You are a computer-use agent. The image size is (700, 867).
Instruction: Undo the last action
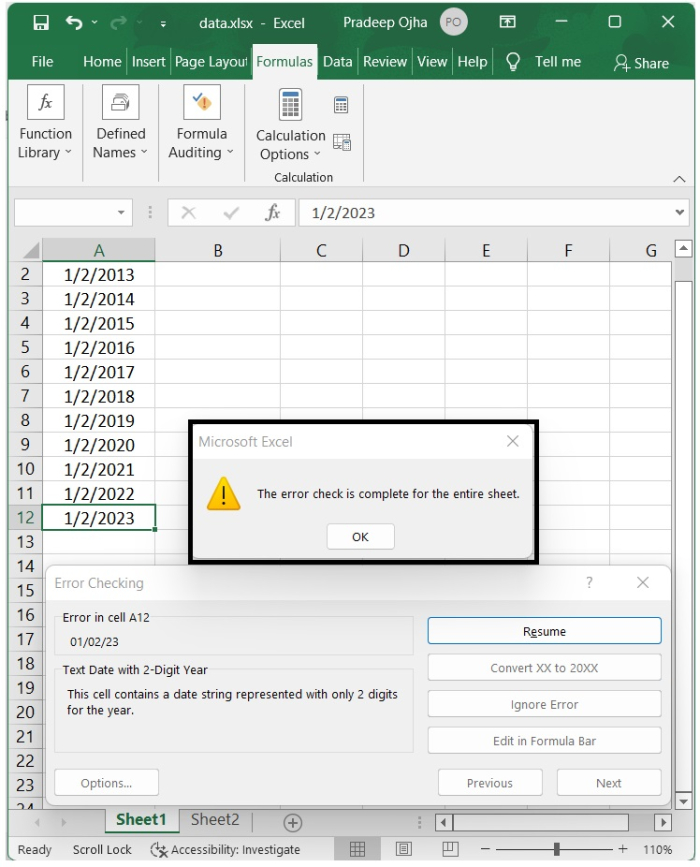click(74, 23)
